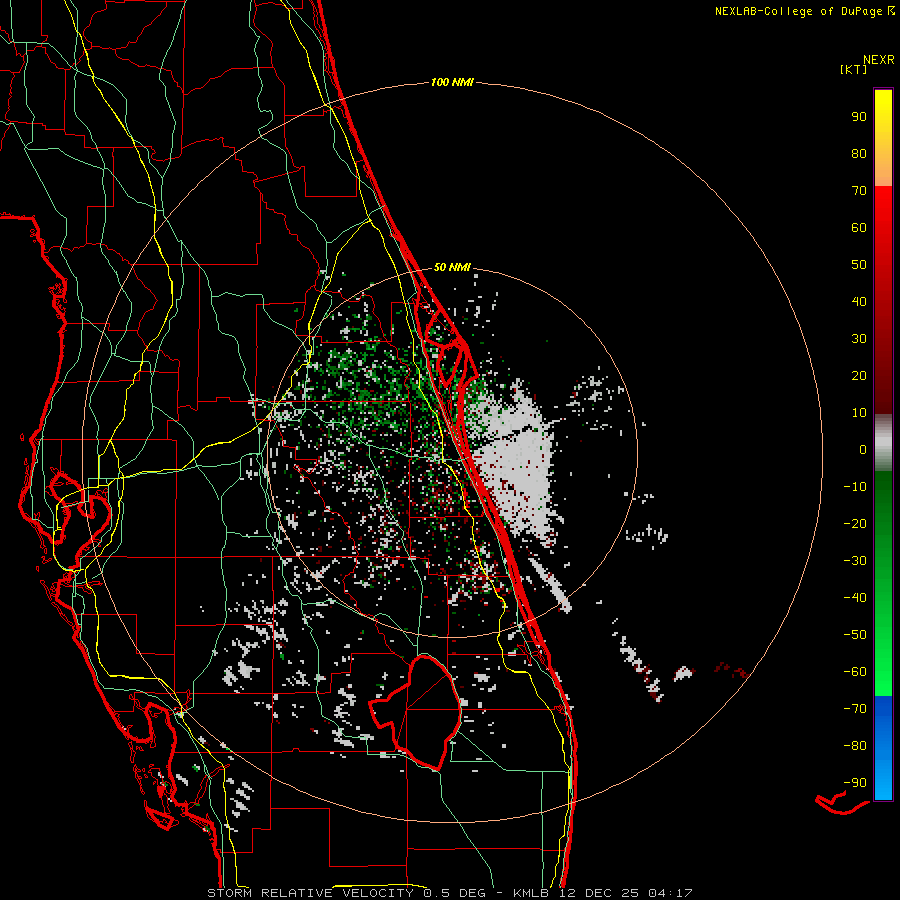The image size is (900, 900).
Task: Click the 40 value on velocity scale
Action: click(859, 301)
